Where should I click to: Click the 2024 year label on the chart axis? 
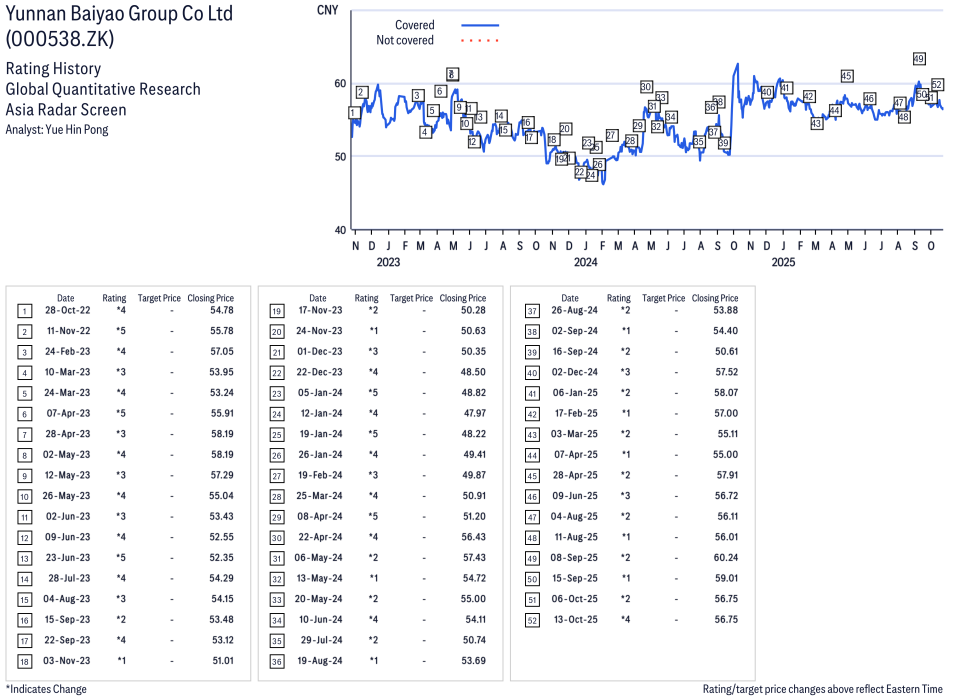585,263
